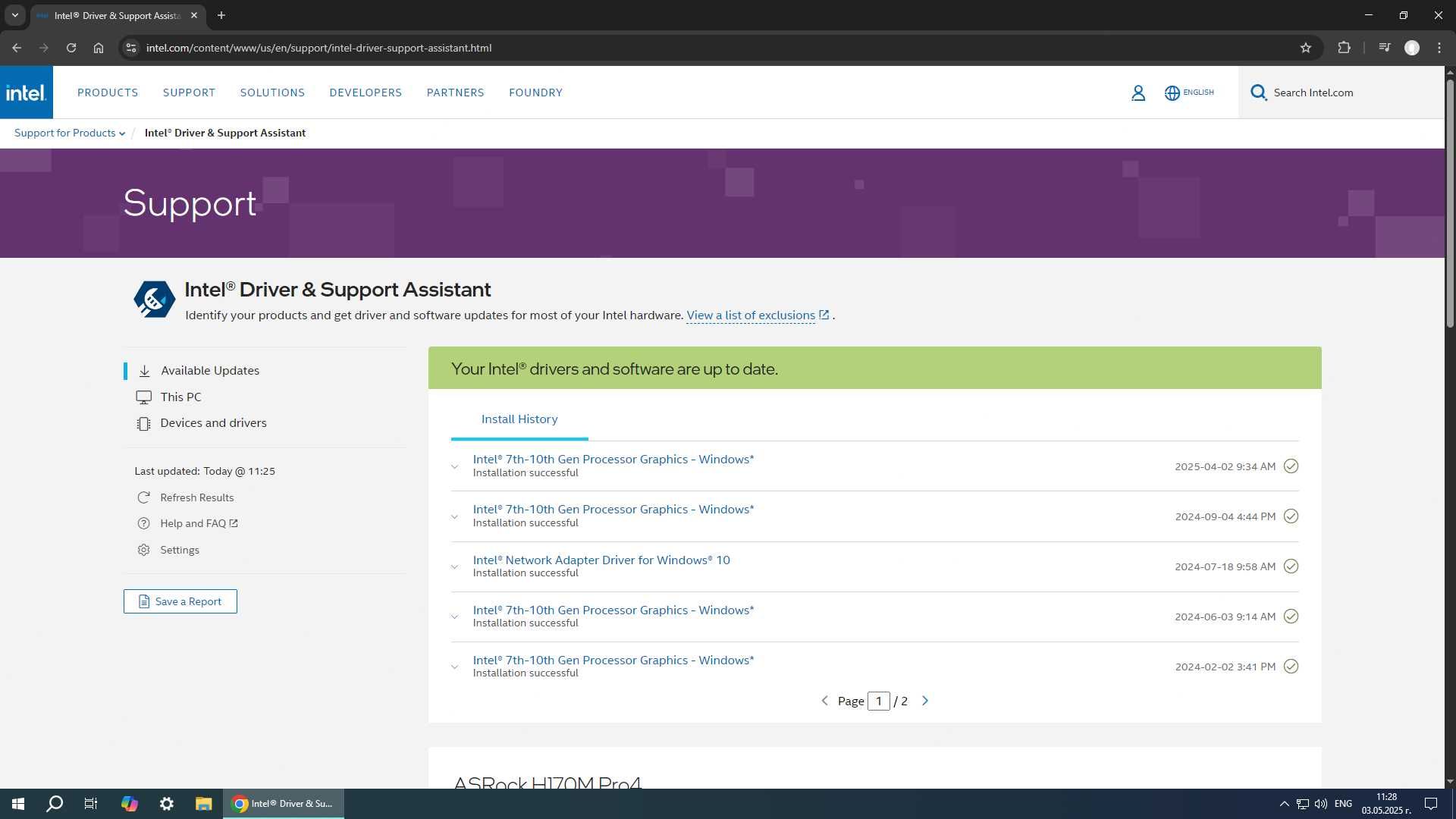Expand the 2025-04-02 Processor Graphics entry
Viewport: 1456px width, 819px height.
point(454,466)
